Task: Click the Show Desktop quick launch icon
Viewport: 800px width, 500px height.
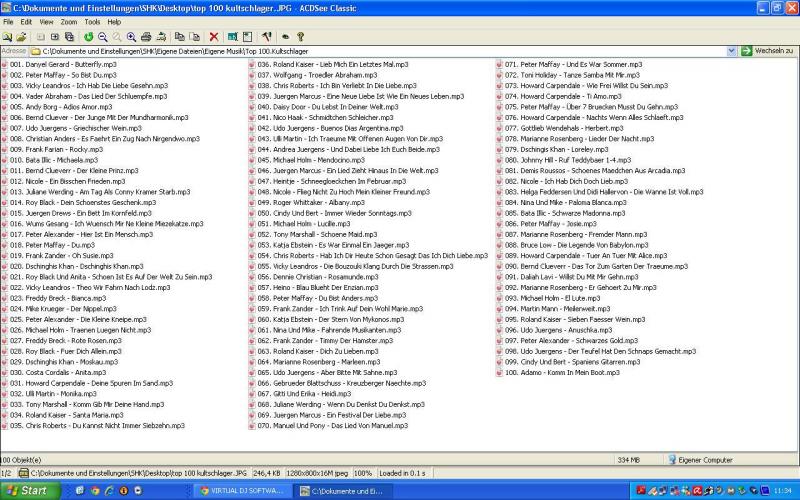Action: coord(80,491)
